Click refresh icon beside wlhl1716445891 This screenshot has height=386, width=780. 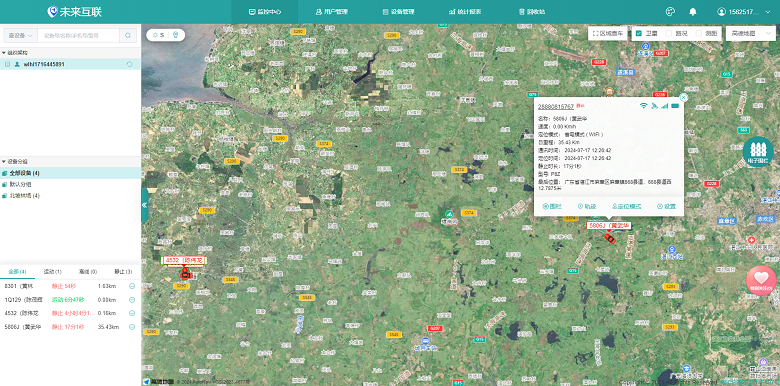130,64
